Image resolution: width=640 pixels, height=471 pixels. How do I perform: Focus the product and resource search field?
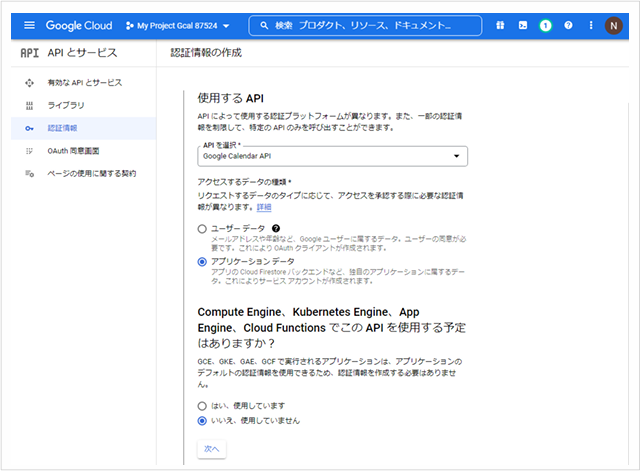365,25
